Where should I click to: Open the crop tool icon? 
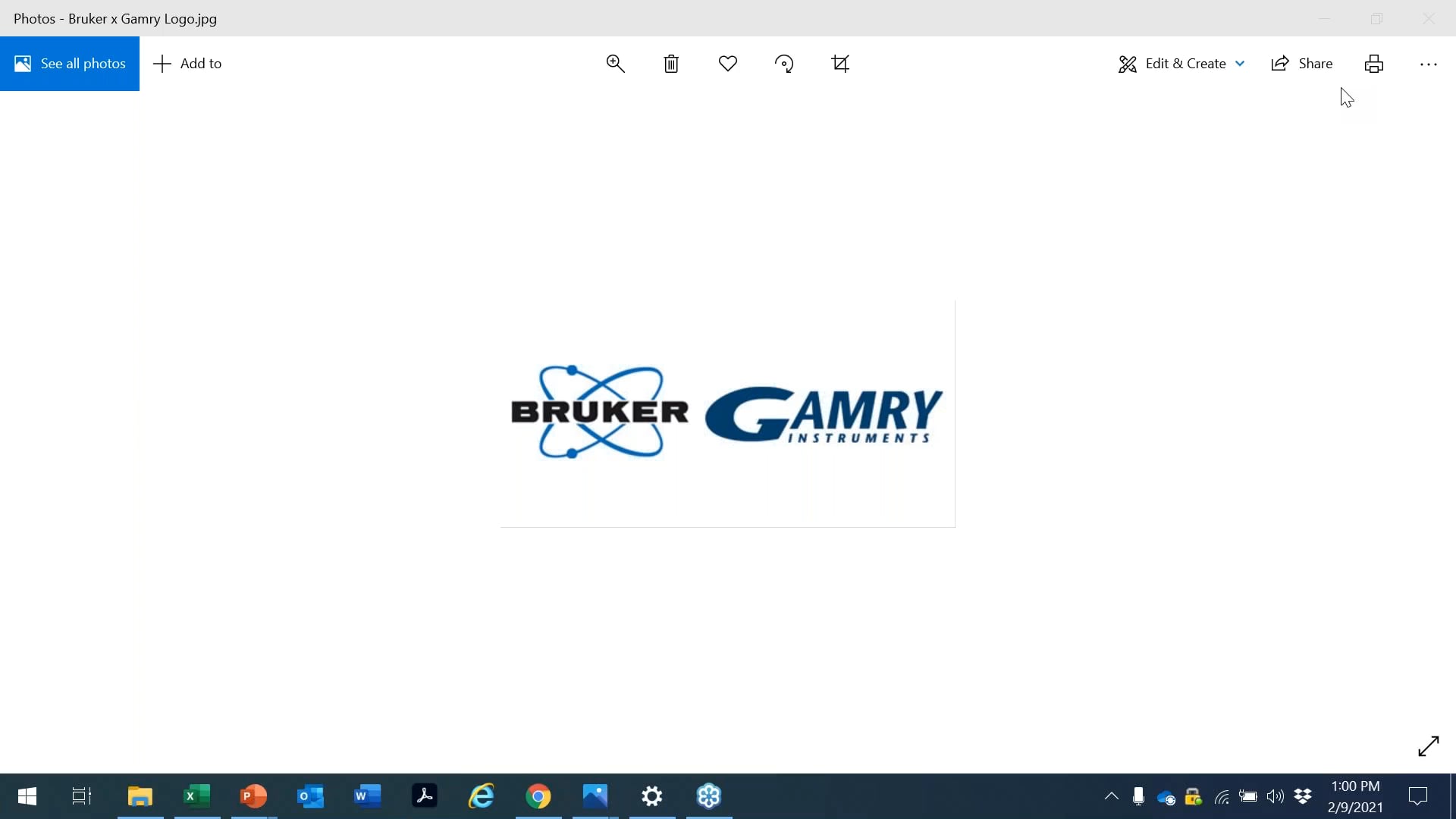pos(840,64)
